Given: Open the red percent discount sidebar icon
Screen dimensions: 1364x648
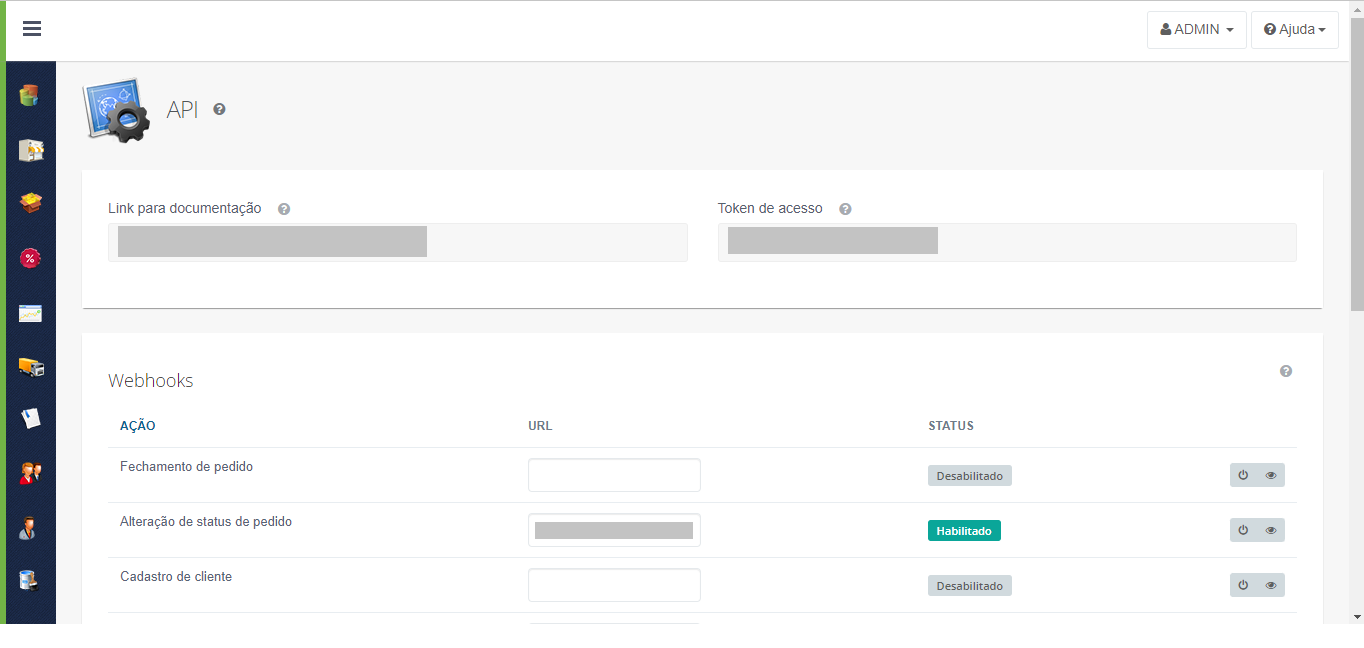Looking at the screenshot, I should click(x=31, y=258).
